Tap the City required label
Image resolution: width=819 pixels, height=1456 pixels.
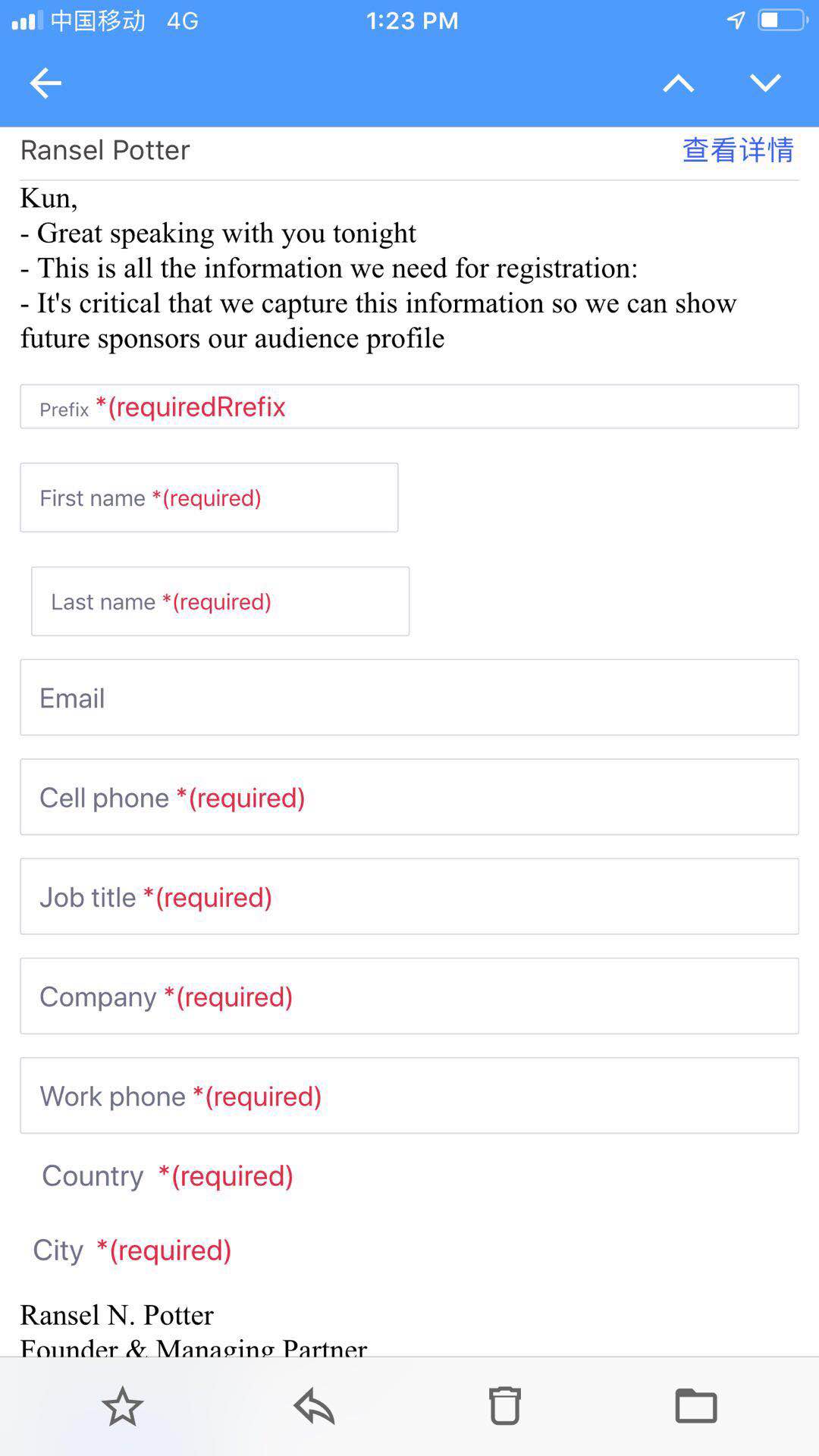tap(132, 1250)
